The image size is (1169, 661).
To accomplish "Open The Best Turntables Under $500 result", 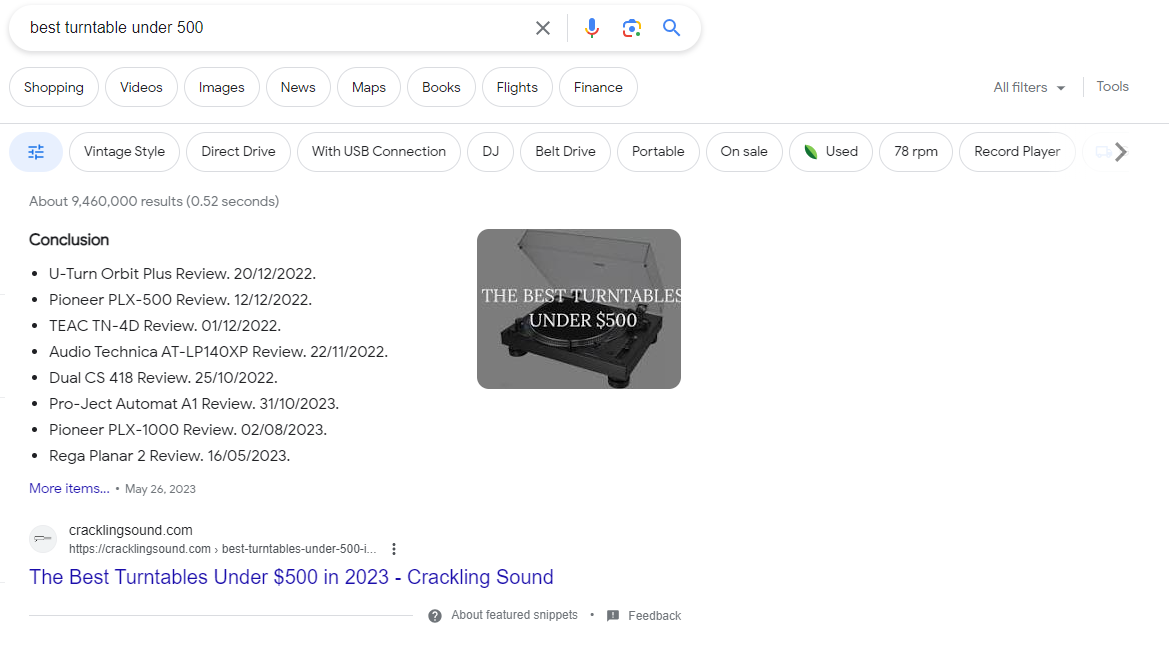I will pyautogui.click(x=291, y=577).
